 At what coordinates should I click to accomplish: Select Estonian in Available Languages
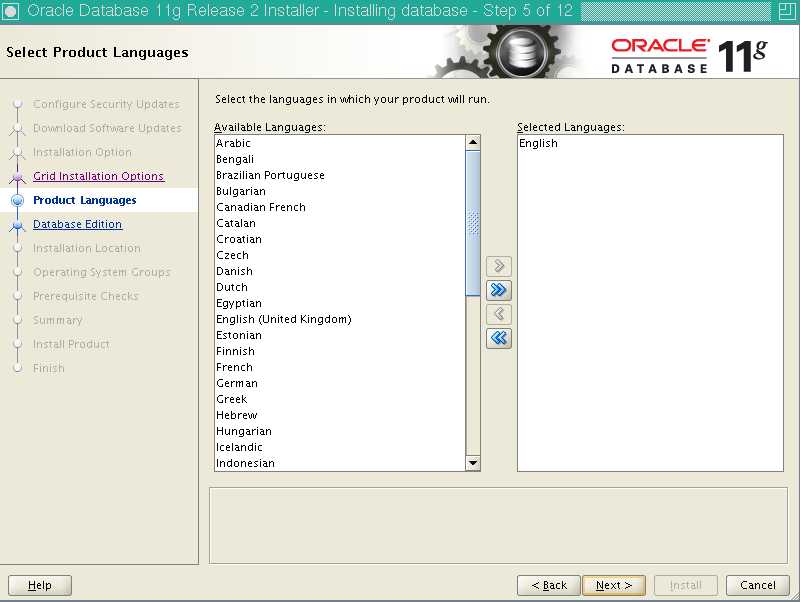coord(340,335)
